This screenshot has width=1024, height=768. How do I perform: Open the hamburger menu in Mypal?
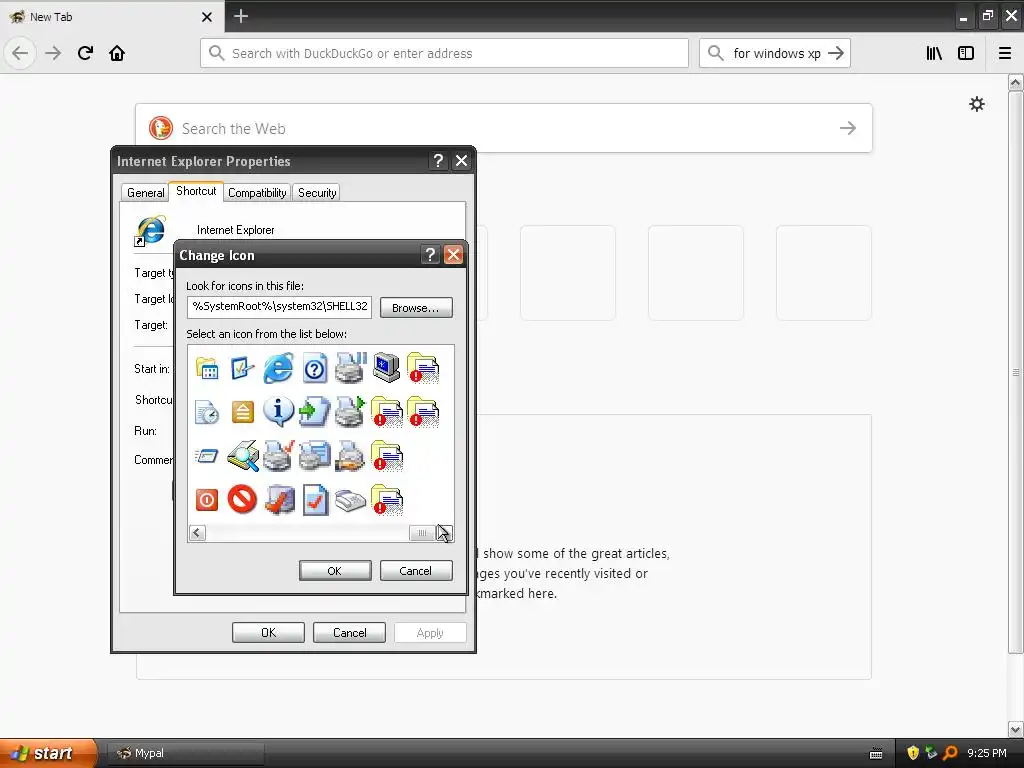[1005, 53]
